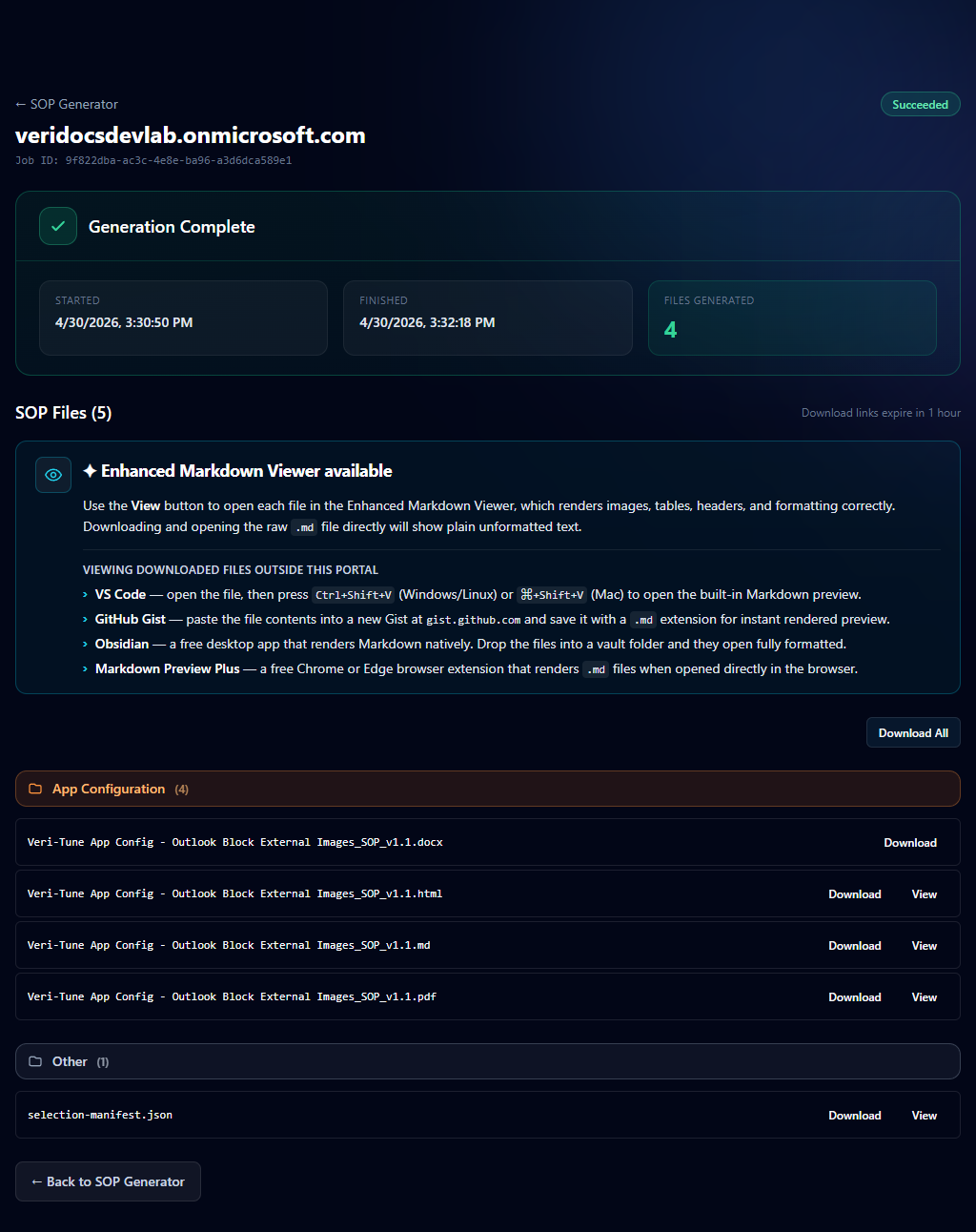Click the Ctrl+Shift+V keyboard shortcut chip
The height and width of the screenshot is (1232, 976).
pos(354,595)
